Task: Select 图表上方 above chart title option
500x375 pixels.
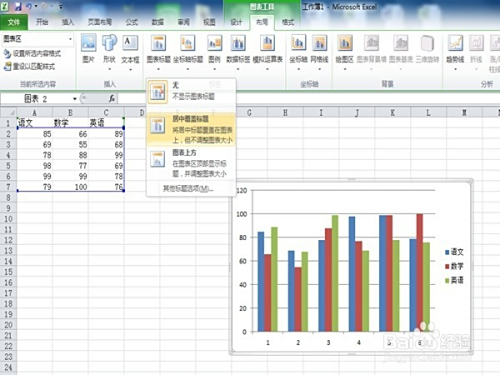Action: (x=191, y=163)
